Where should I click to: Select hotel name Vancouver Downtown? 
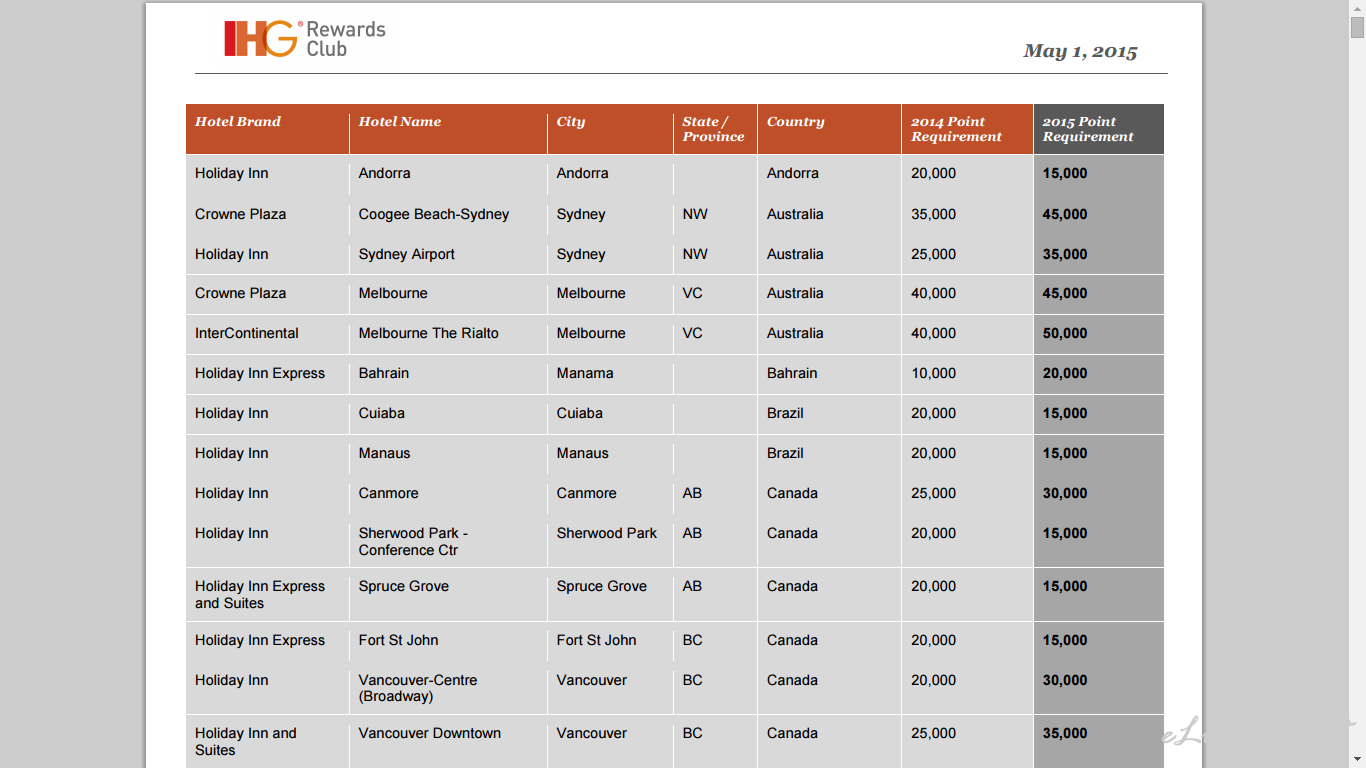click(430, 733)
